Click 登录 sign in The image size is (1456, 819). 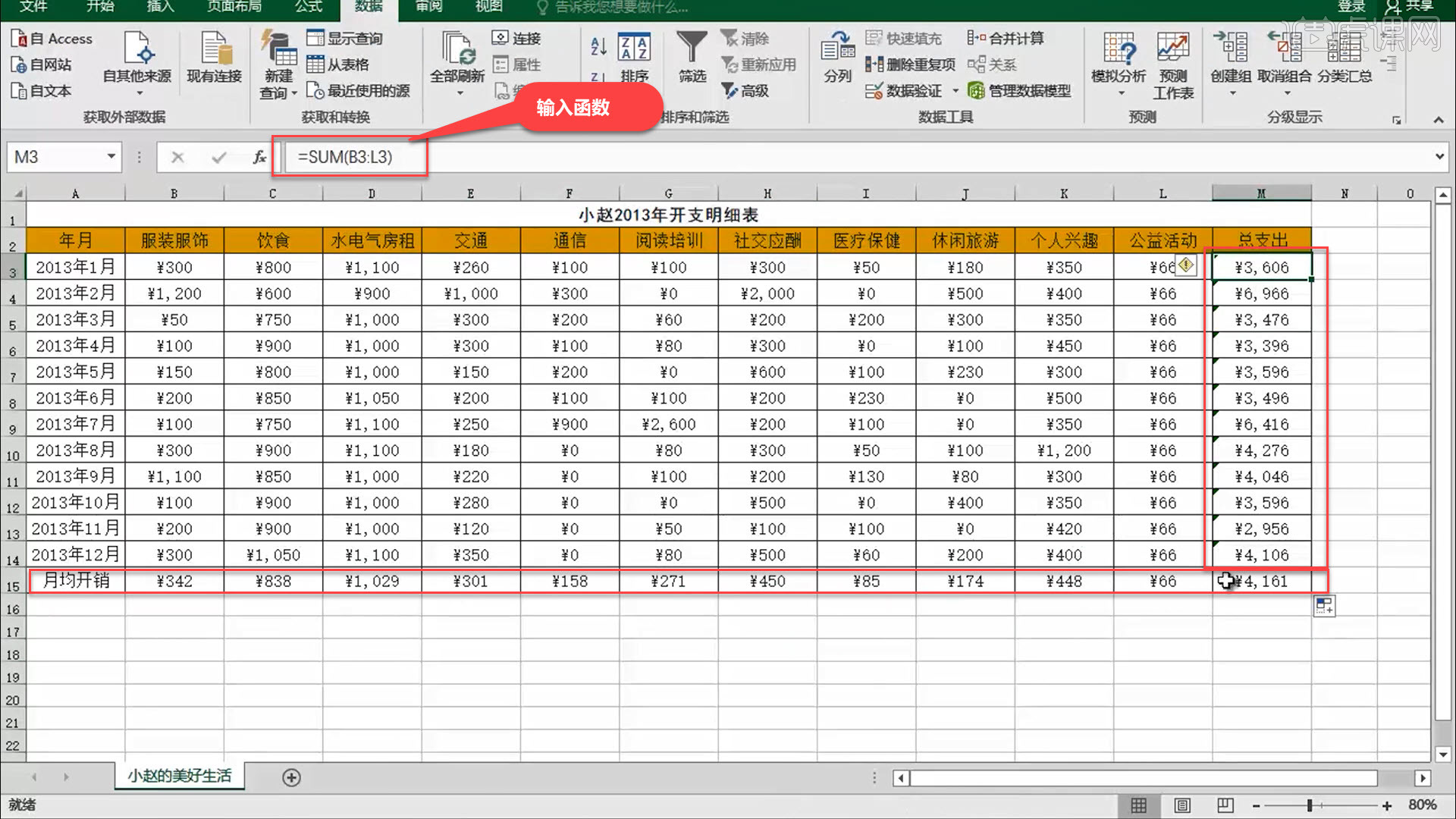point(1351,6)
